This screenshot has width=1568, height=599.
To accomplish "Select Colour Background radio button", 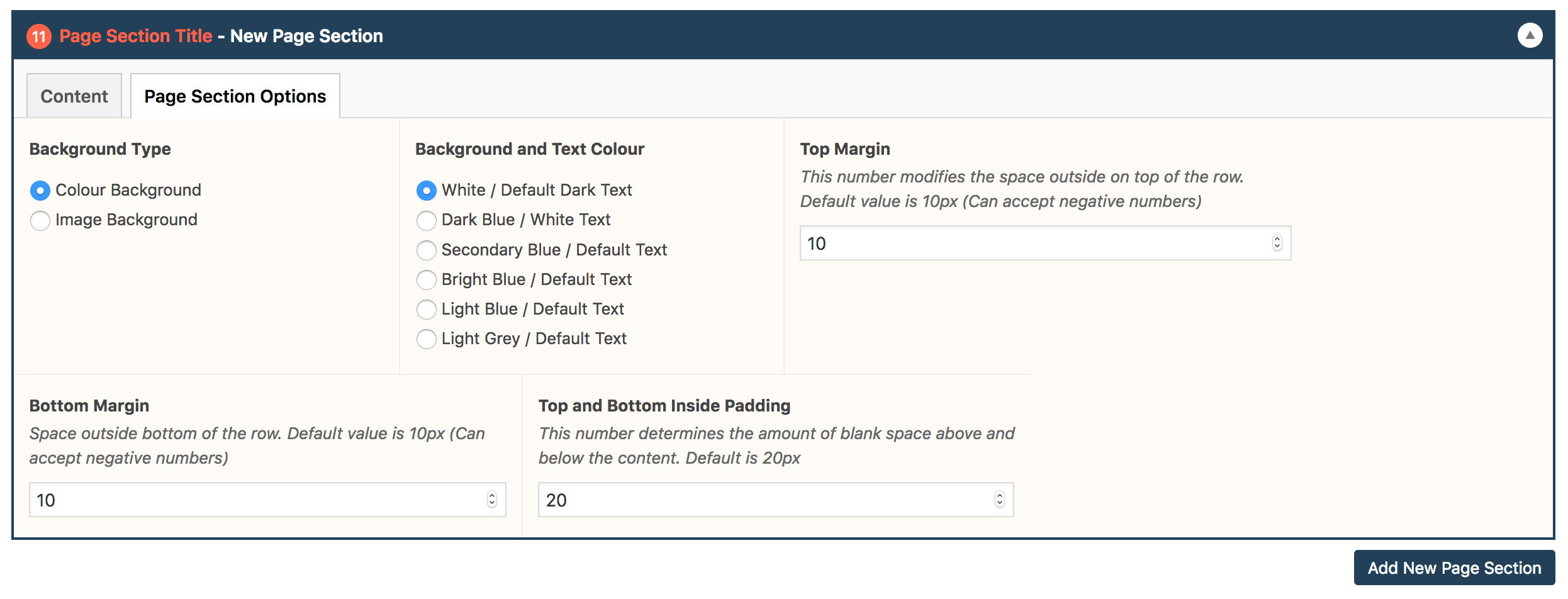I will coord(40,190).
